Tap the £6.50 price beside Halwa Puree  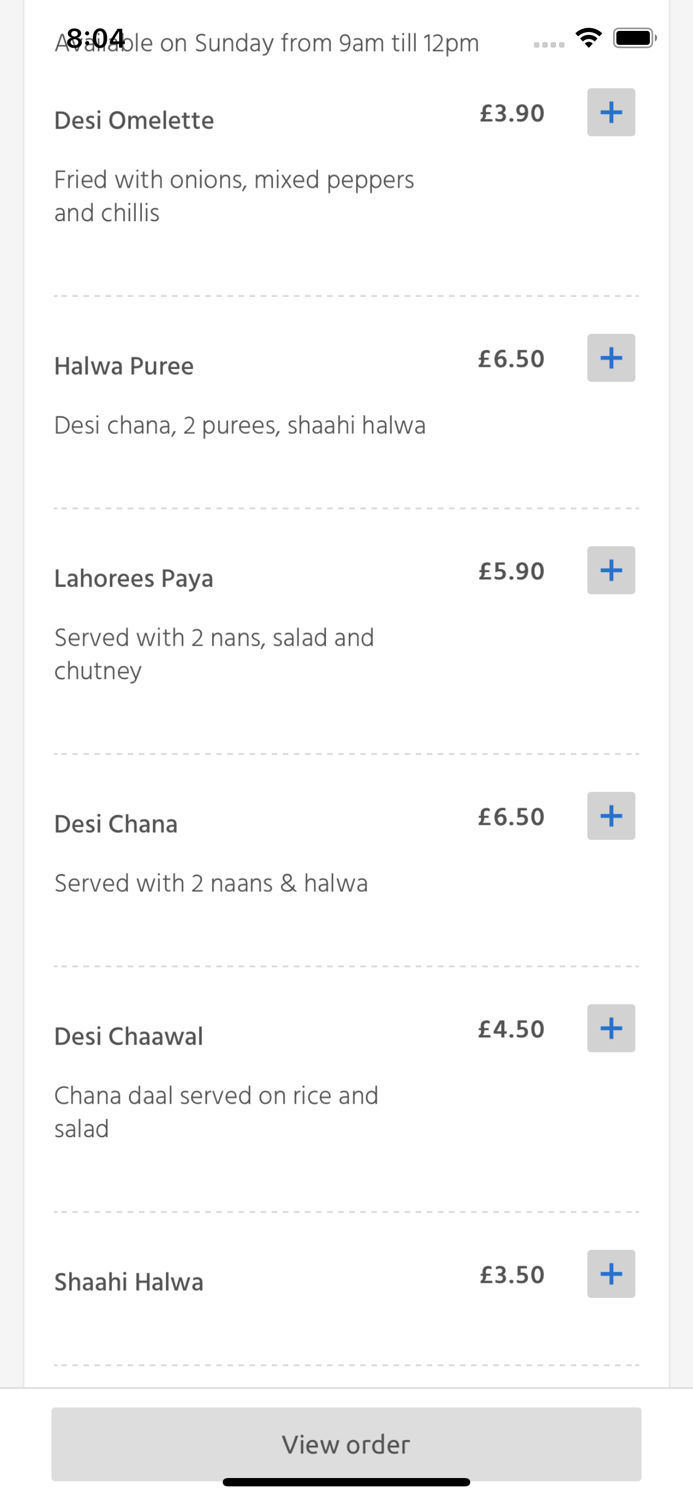click(511, 359)
